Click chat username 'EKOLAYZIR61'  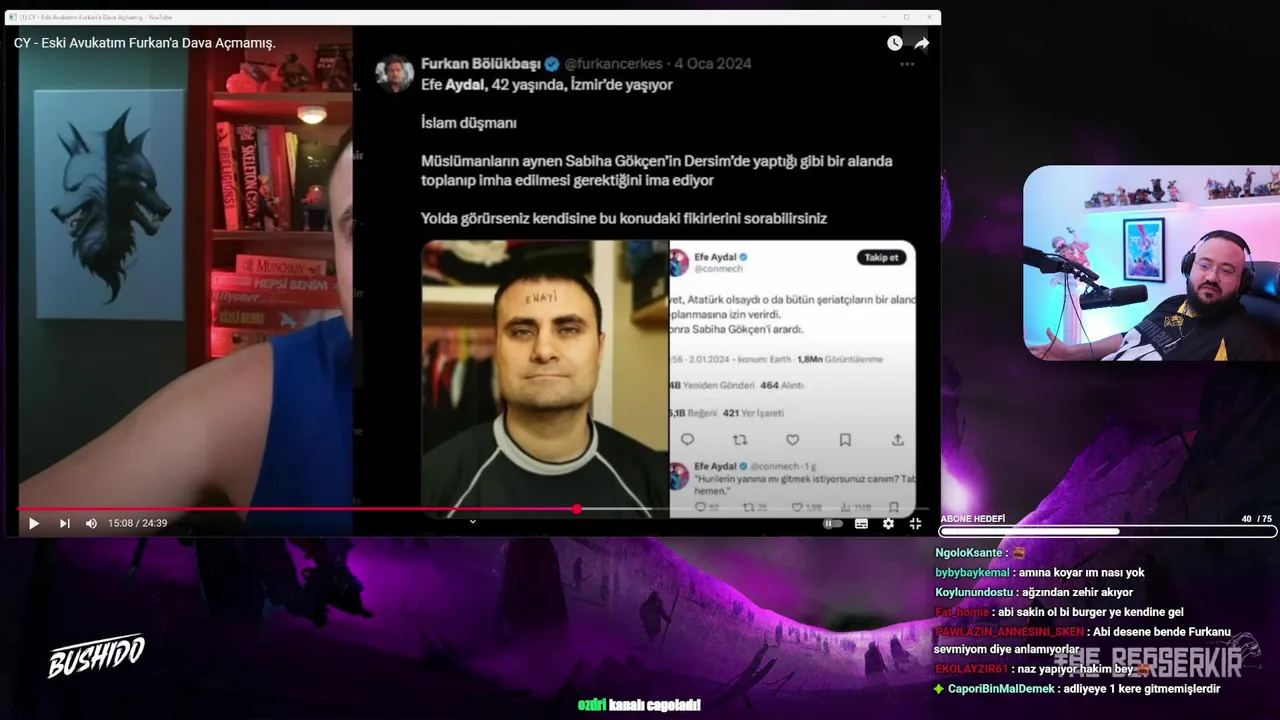[971, 669]
